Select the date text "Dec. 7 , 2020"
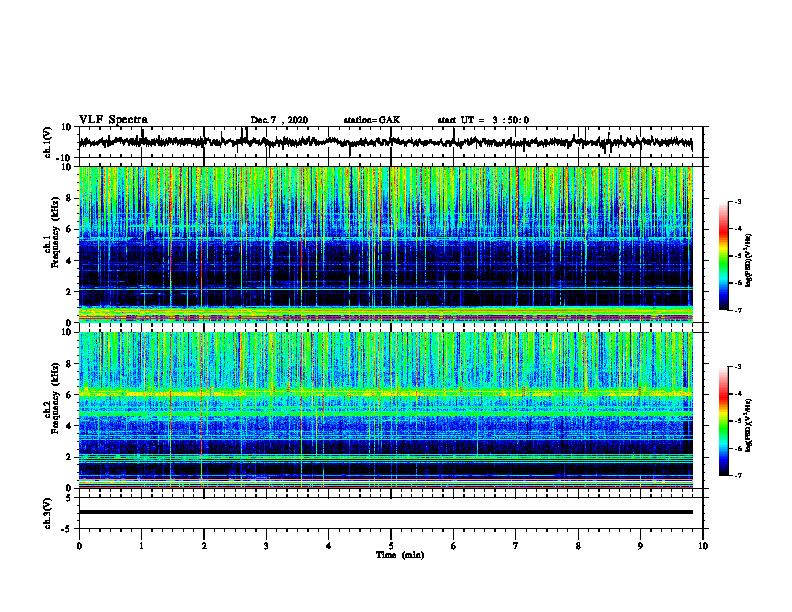Image resolution: width=792 pixels, height=612 pixels. tap(279, 120)
